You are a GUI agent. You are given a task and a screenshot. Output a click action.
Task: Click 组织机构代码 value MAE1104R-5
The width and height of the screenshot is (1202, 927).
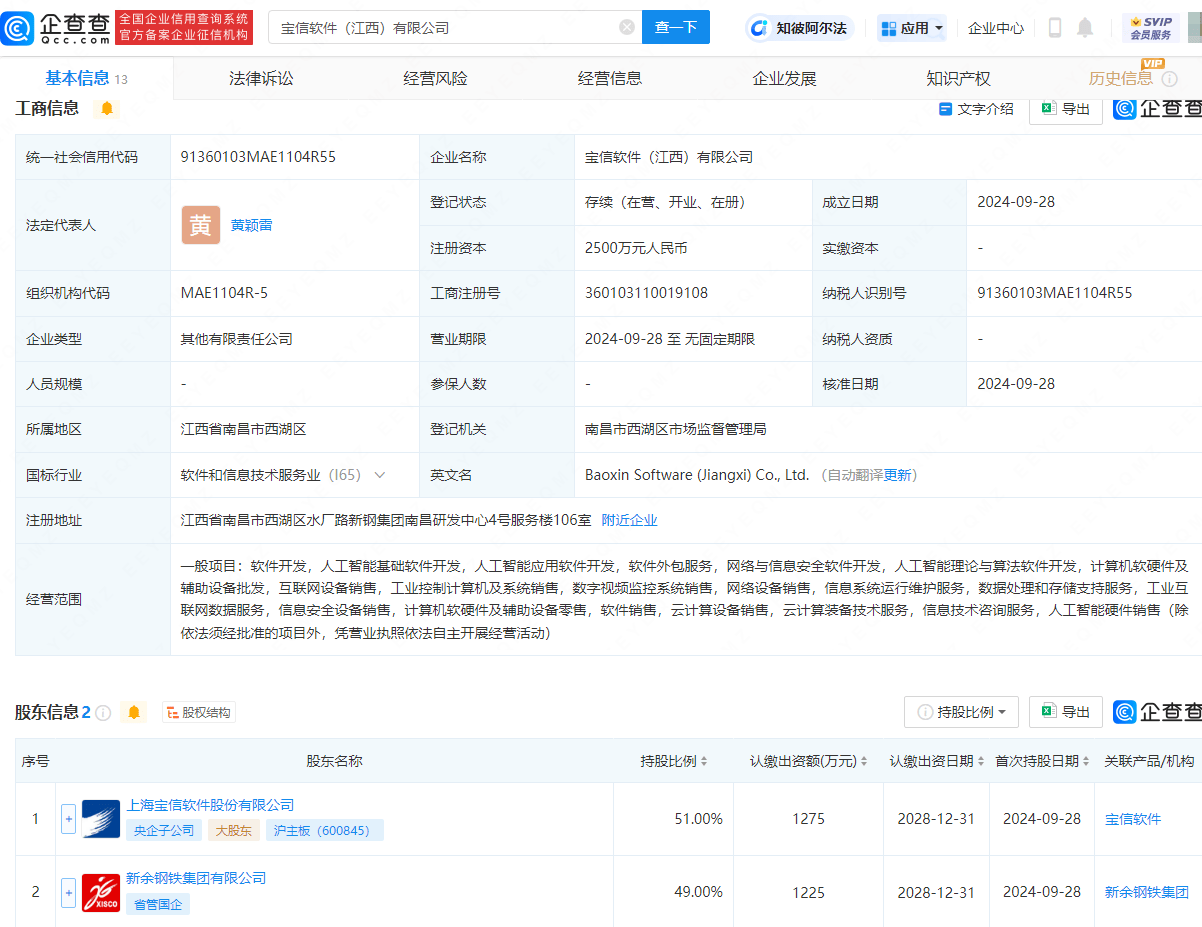pos(224,293)
